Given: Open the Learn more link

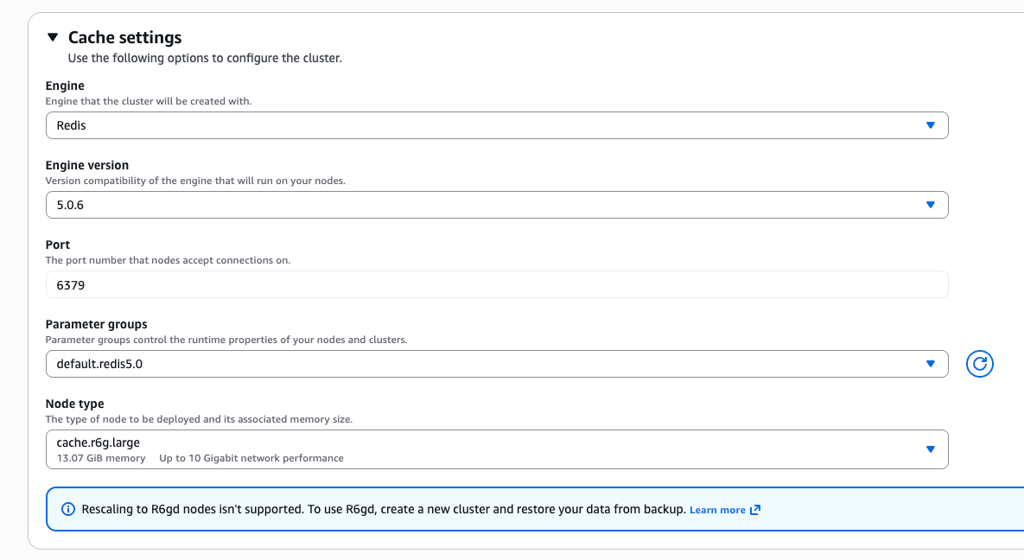Looking at the screenshot, I should (717, 510).
